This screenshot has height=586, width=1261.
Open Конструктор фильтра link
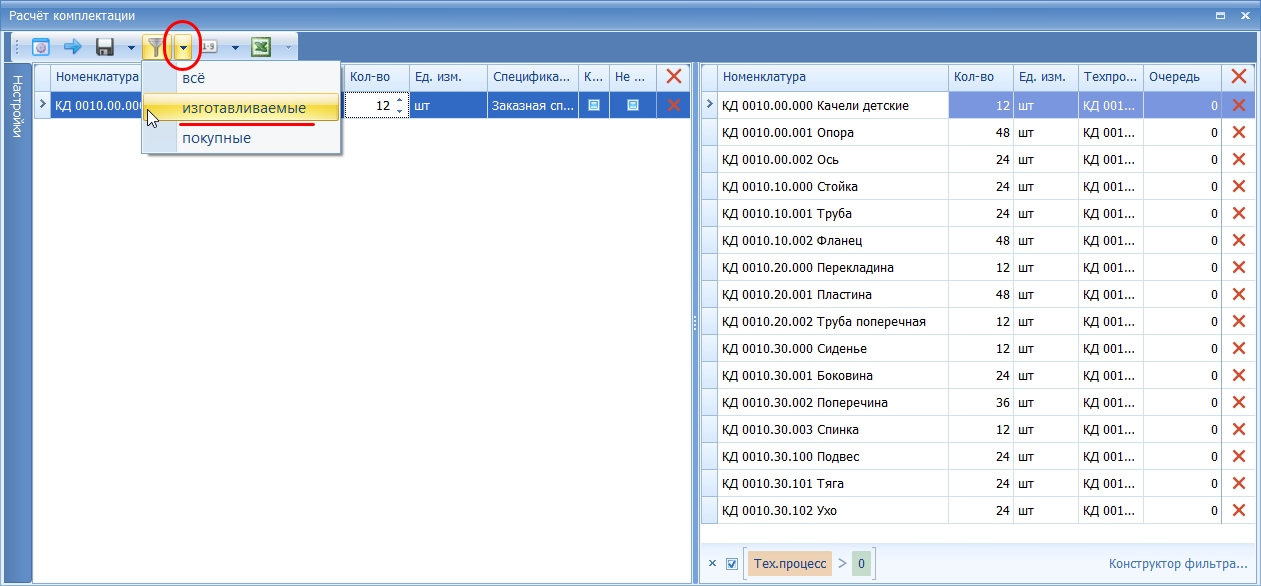coord(1178,563)
